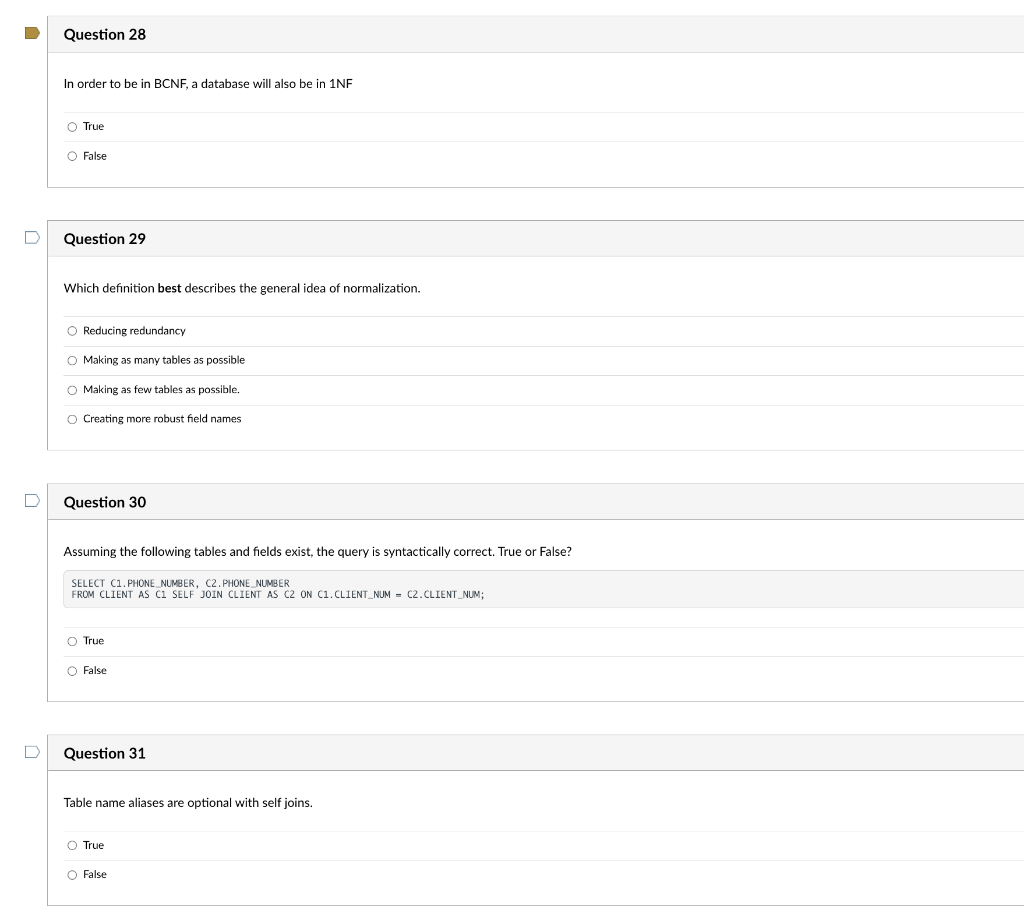Screen dimensions: 1024x924
Task: Choose the Reducing redundancy option
Action: pyautogui.click(x=72, y=331)
